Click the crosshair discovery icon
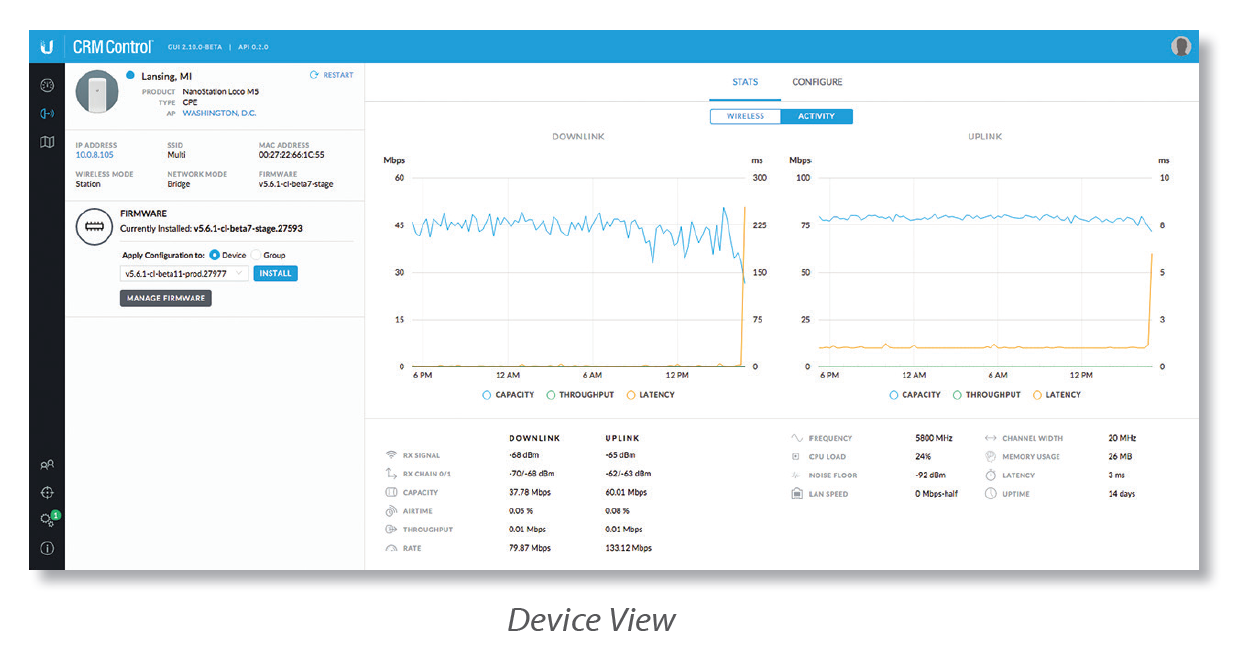Viewport: 1246px width, 653px height. (47, 492)
